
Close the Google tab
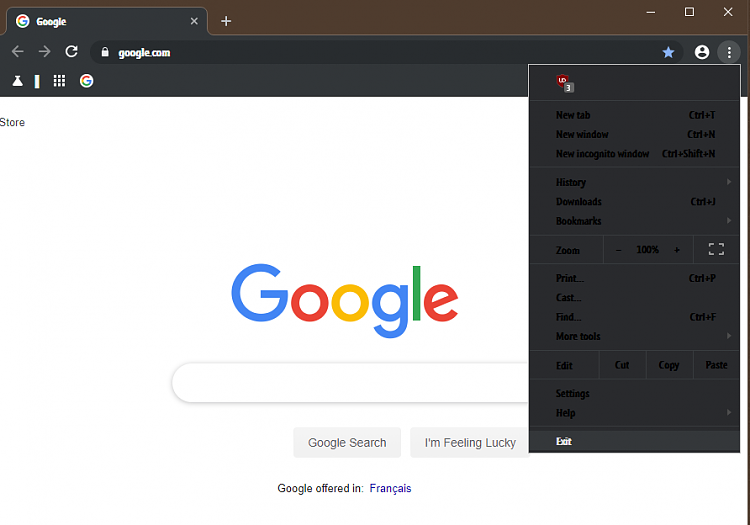[194, 21]
